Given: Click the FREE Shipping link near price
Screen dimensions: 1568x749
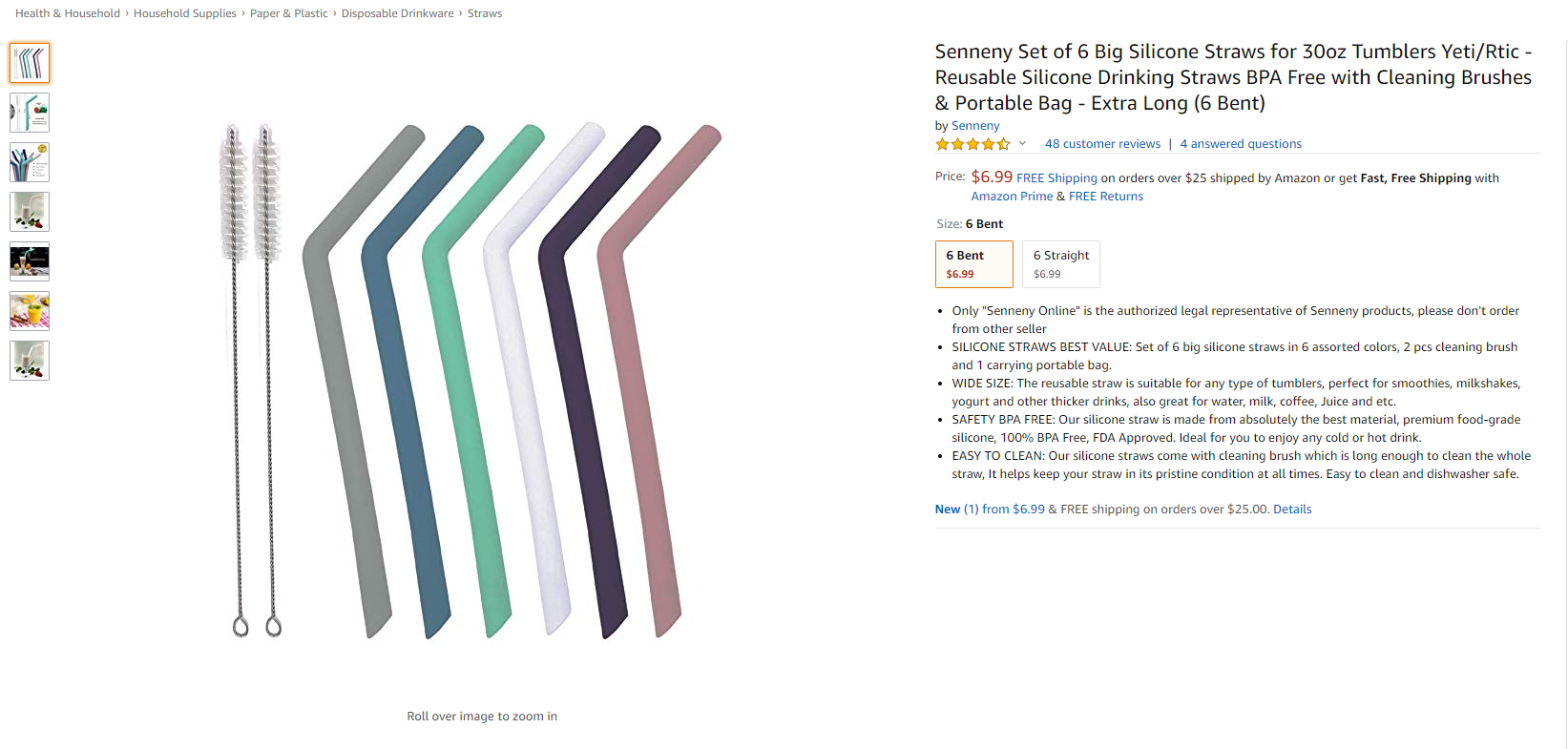Looking at the screenshot, I should point(1056,178).
